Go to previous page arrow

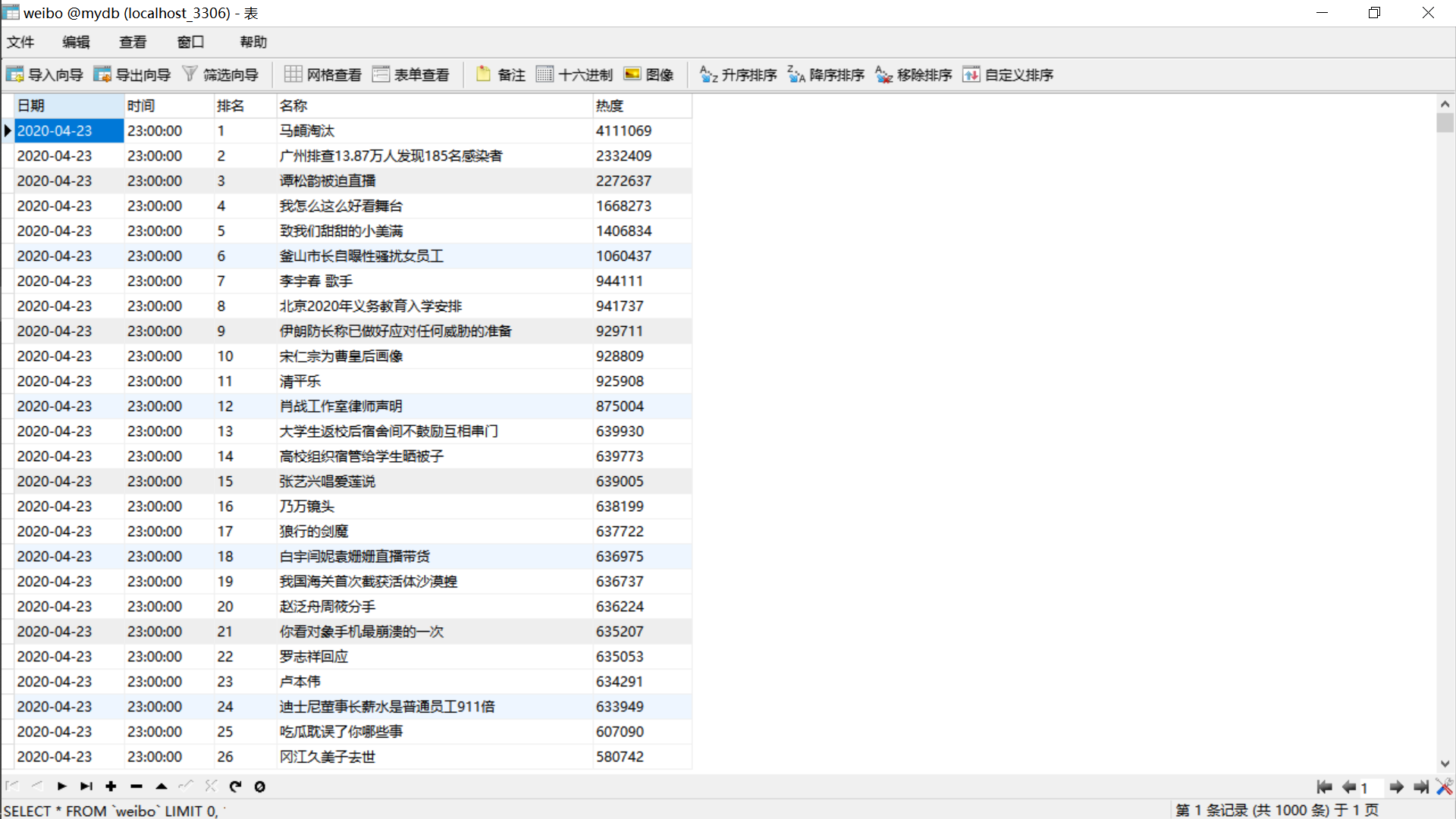pyautogui.click(x=1349, y=787)
